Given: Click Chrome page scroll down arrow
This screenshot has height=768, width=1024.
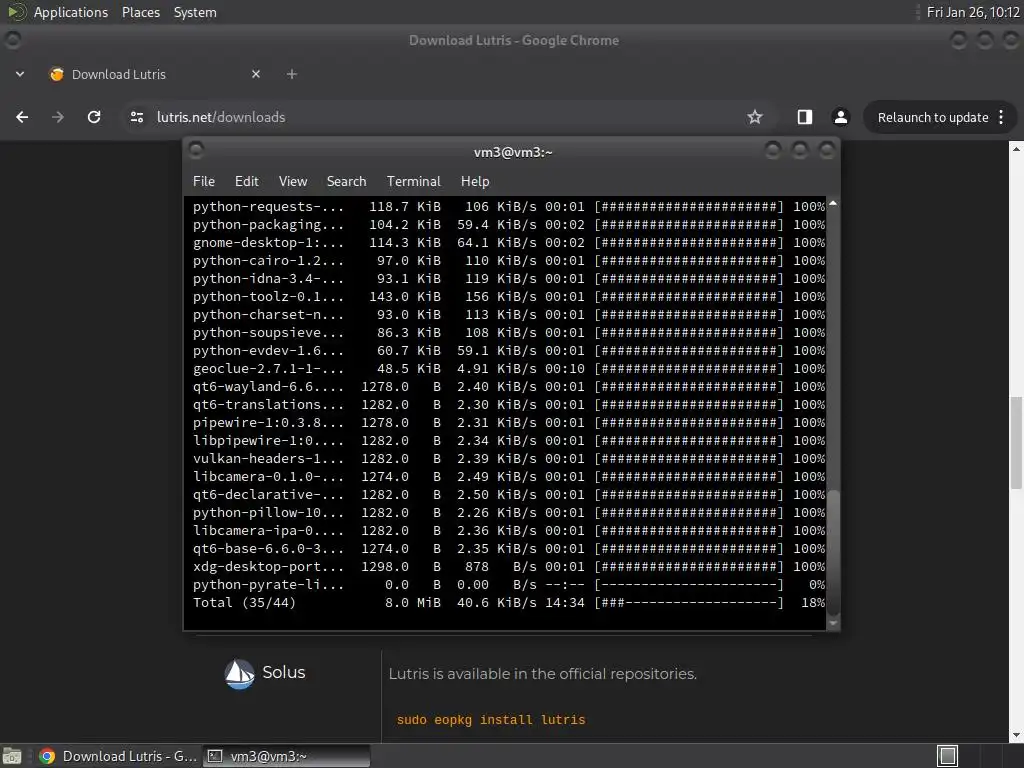Looking at the screenshot, I should 1016,735.
